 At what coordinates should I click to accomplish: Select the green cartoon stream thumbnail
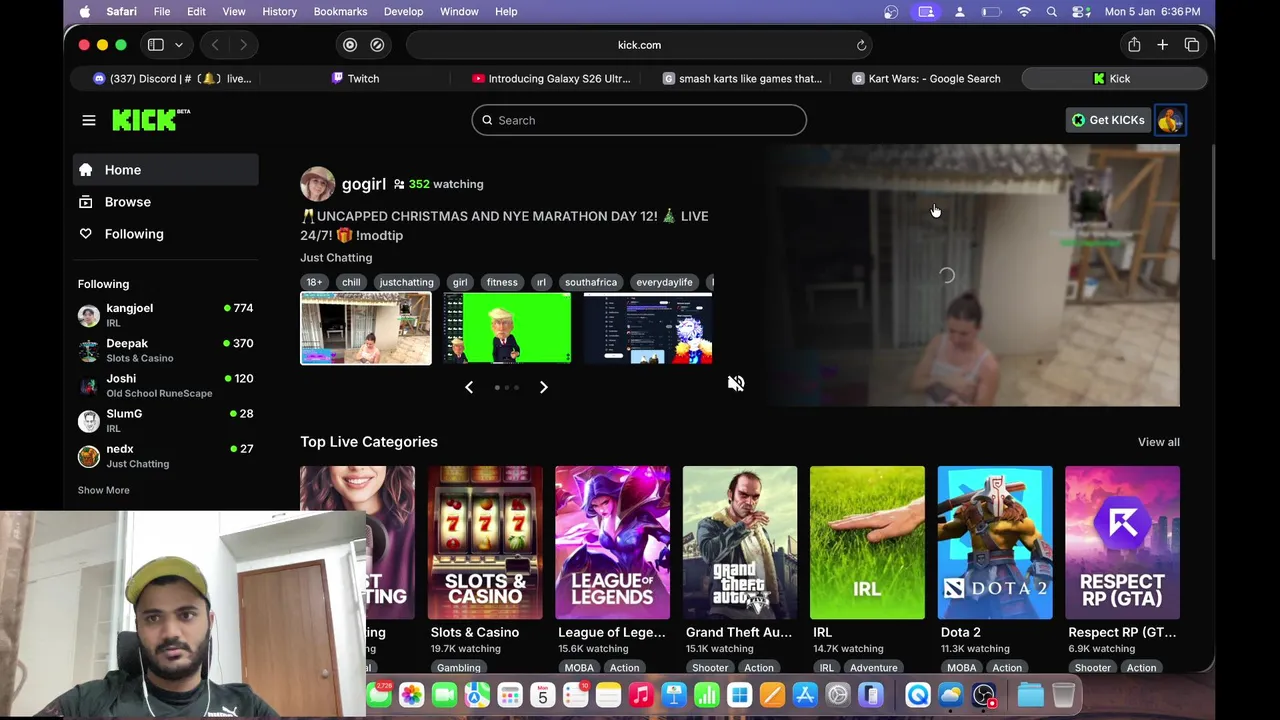click(x=507, y=329)
